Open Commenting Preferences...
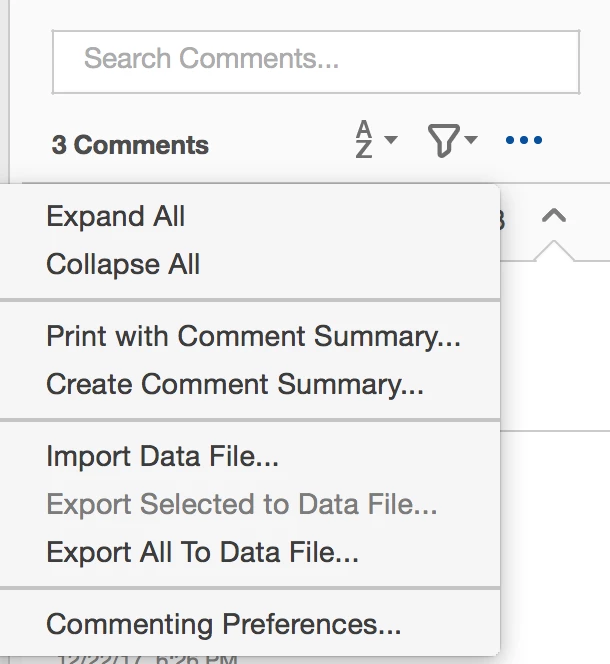 click(x=224, y=625)
